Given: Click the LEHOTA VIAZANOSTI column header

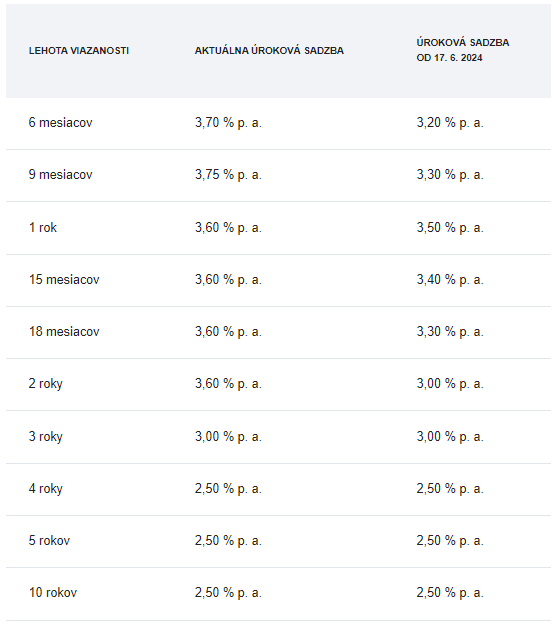Looking at the screenshot, I should click(x=79, y=51).
